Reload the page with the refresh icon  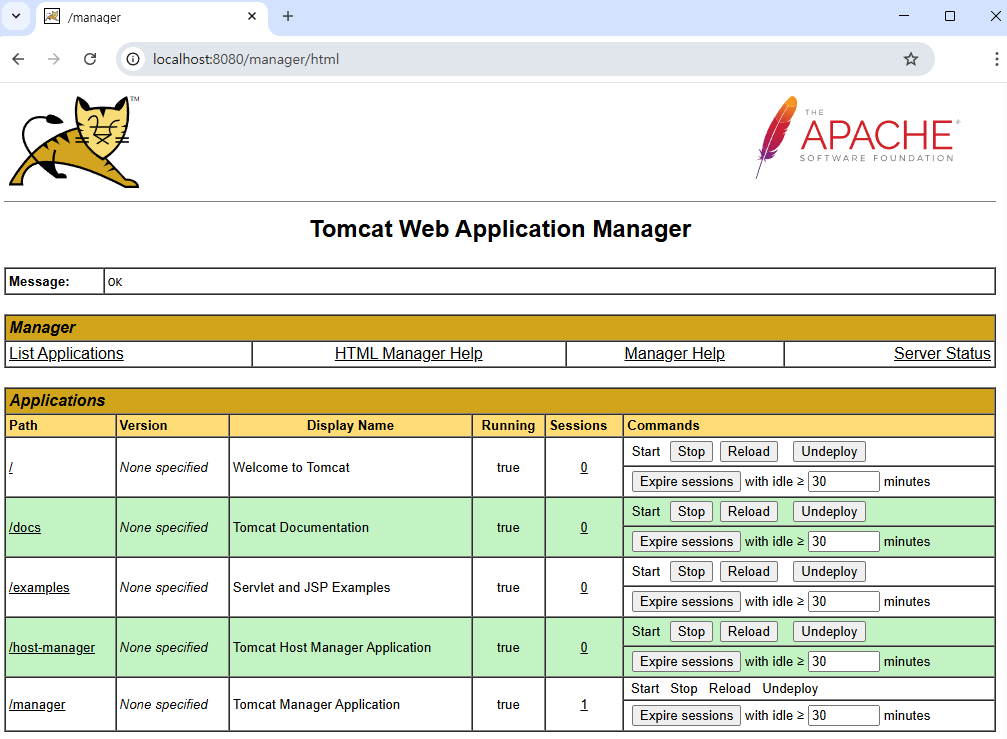coord(90,59)
